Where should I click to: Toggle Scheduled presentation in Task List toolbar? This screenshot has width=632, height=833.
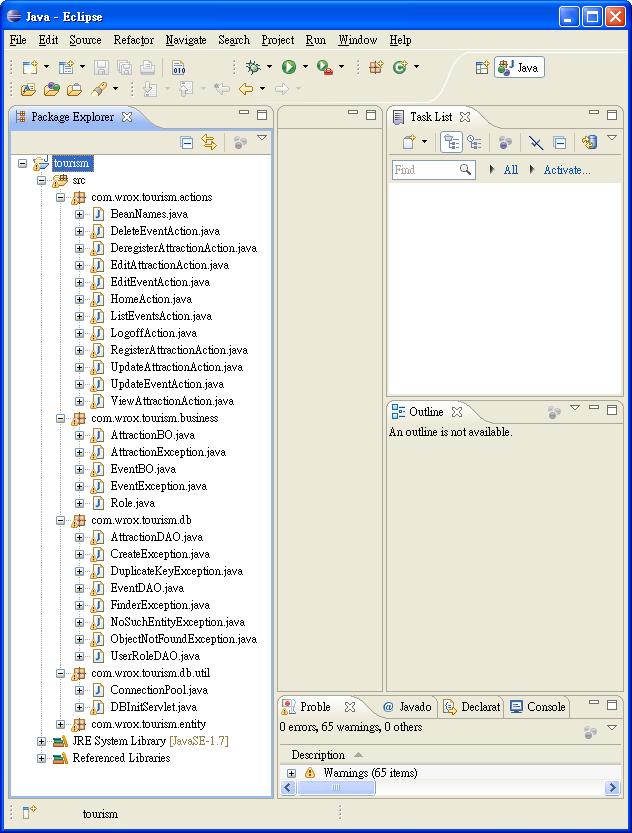point(474,143)
